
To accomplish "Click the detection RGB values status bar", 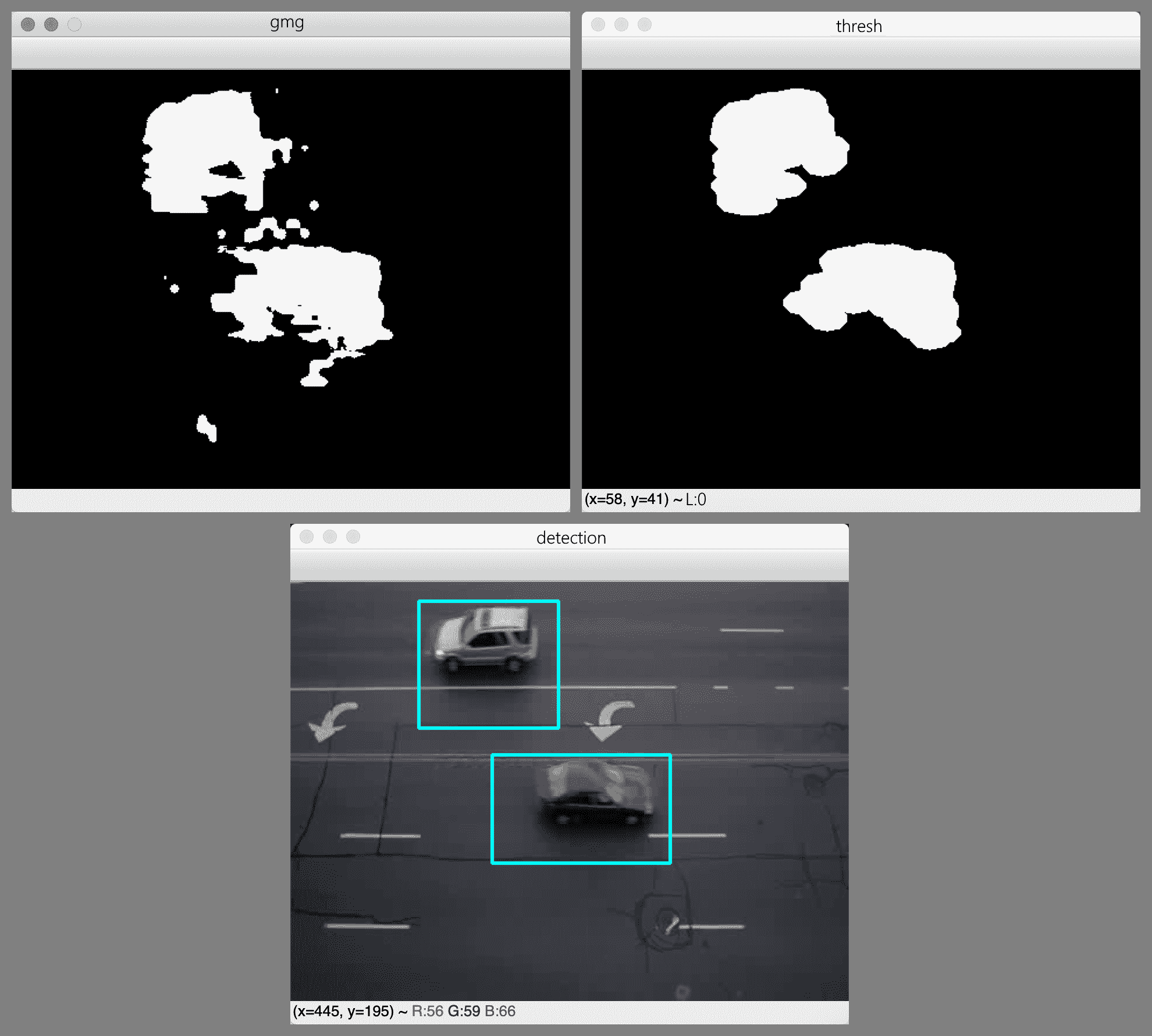I will [463, 1011].
